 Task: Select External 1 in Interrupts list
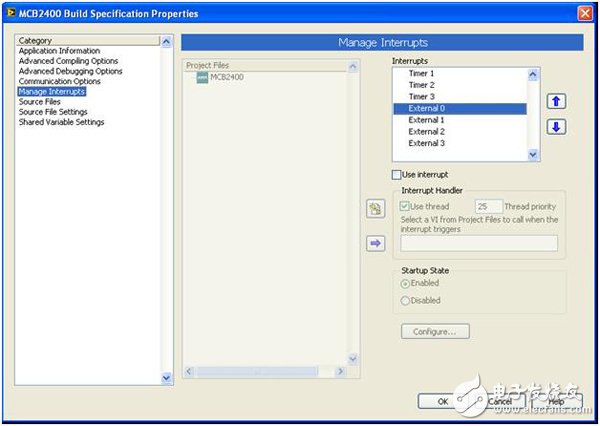click(x=426, y=120)
